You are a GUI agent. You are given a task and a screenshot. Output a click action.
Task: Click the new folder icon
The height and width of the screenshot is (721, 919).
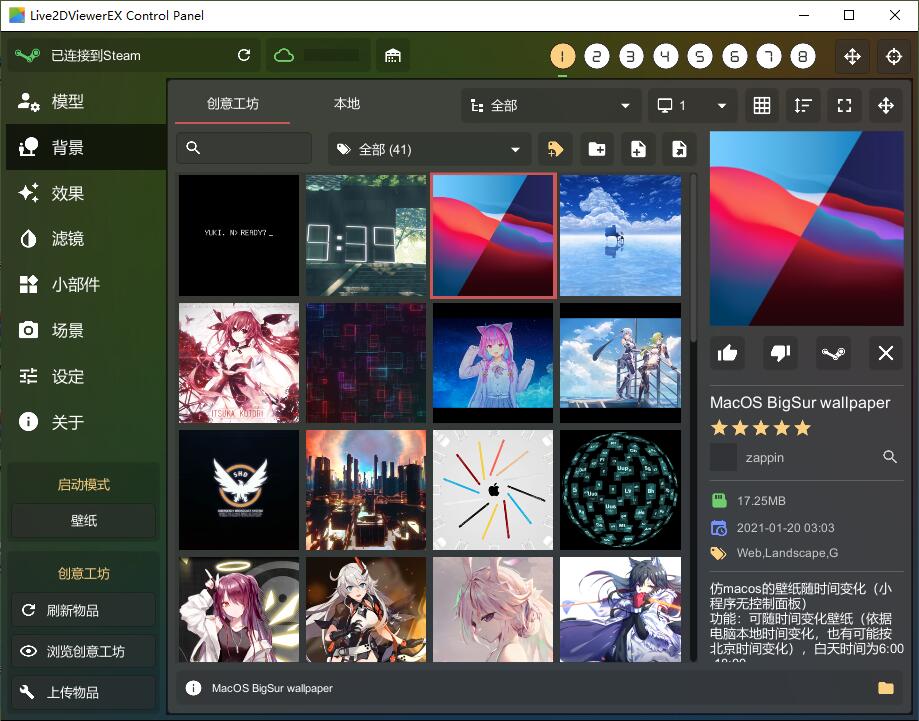tap(597, 149)
